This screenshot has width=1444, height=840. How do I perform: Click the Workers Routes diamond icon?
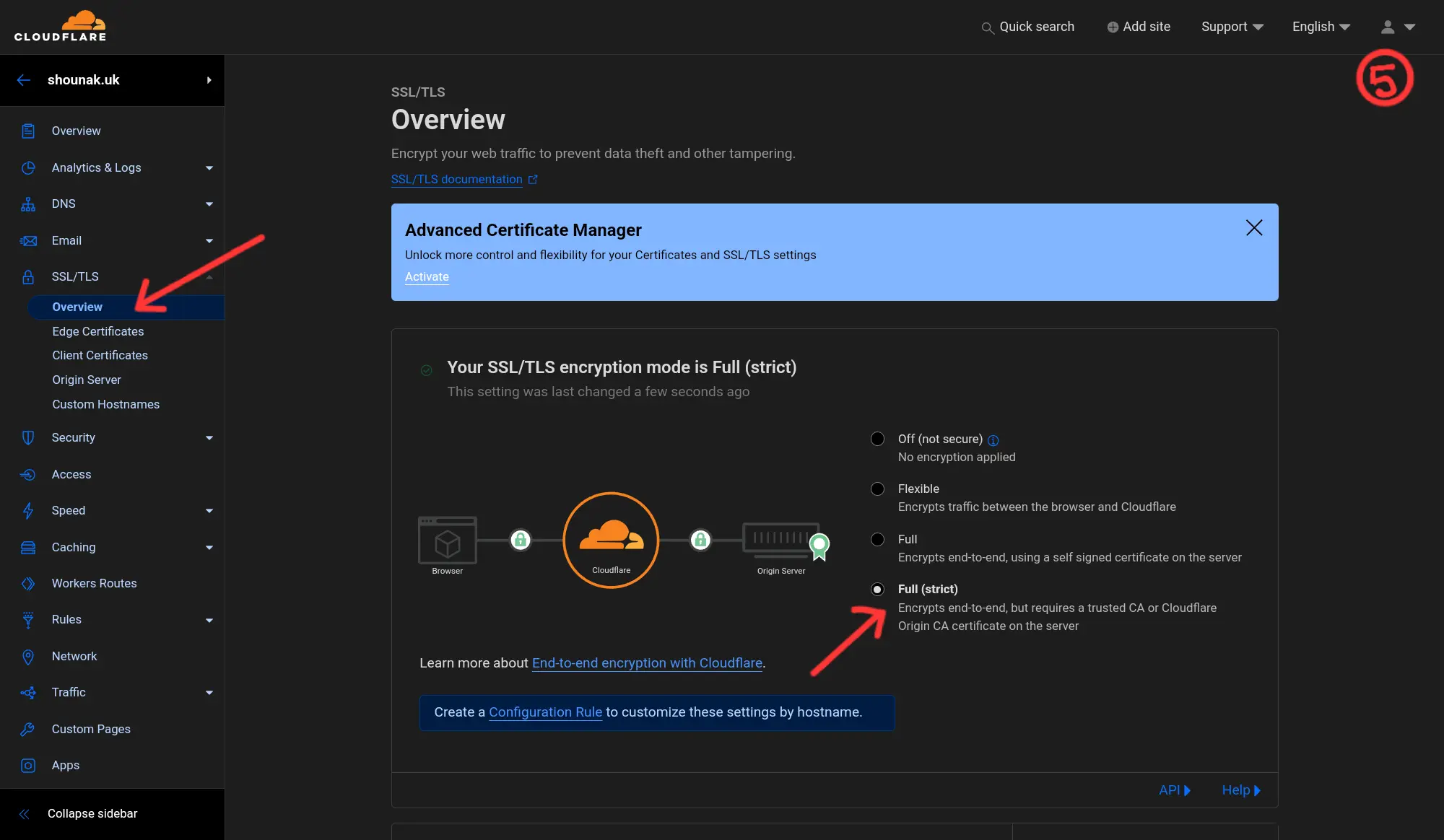(28, 583)
